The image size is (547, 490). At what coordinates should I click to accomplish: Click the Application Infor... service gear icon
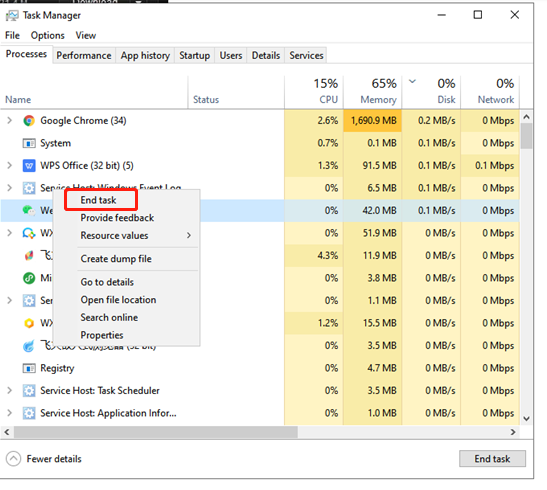(x=29, y=413)
